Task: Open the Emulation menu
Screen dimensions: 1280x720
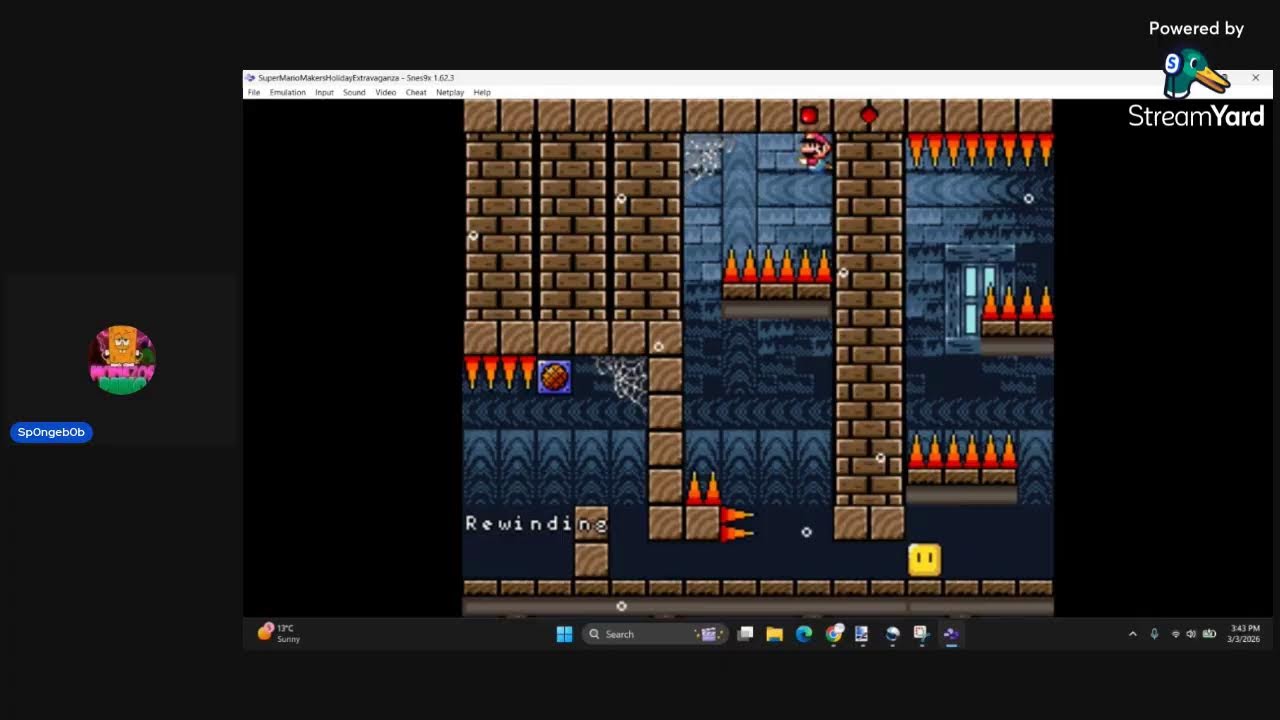Action: click(287, 92)
